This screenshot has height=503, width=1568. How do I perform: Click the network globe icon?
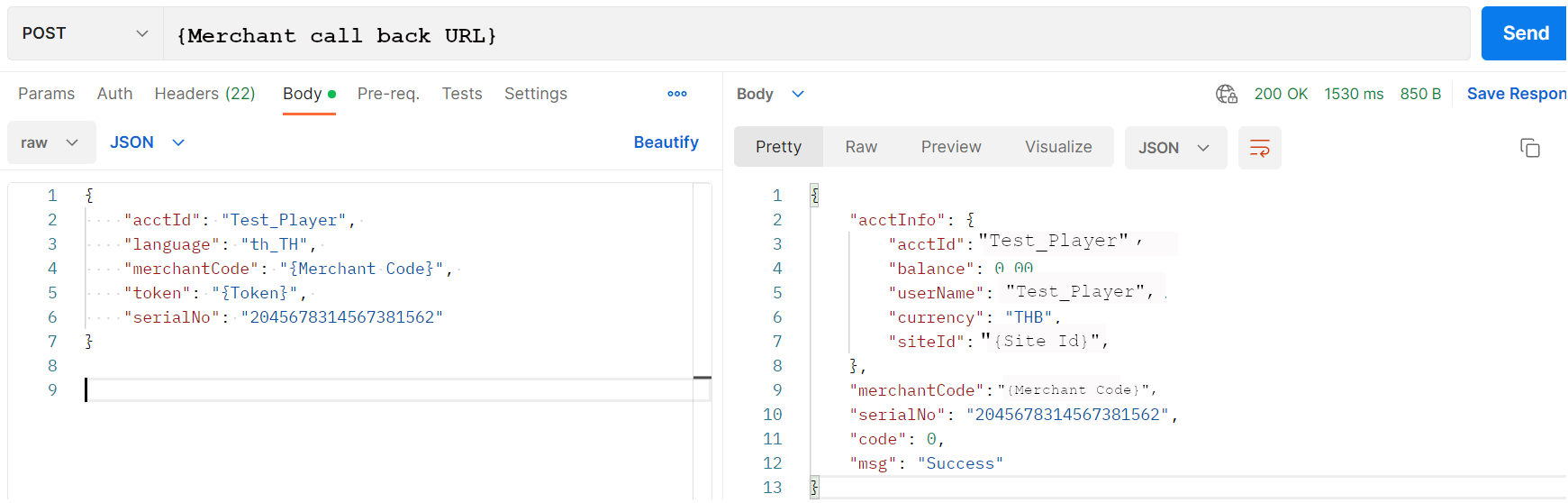(x=1226, y=94)
